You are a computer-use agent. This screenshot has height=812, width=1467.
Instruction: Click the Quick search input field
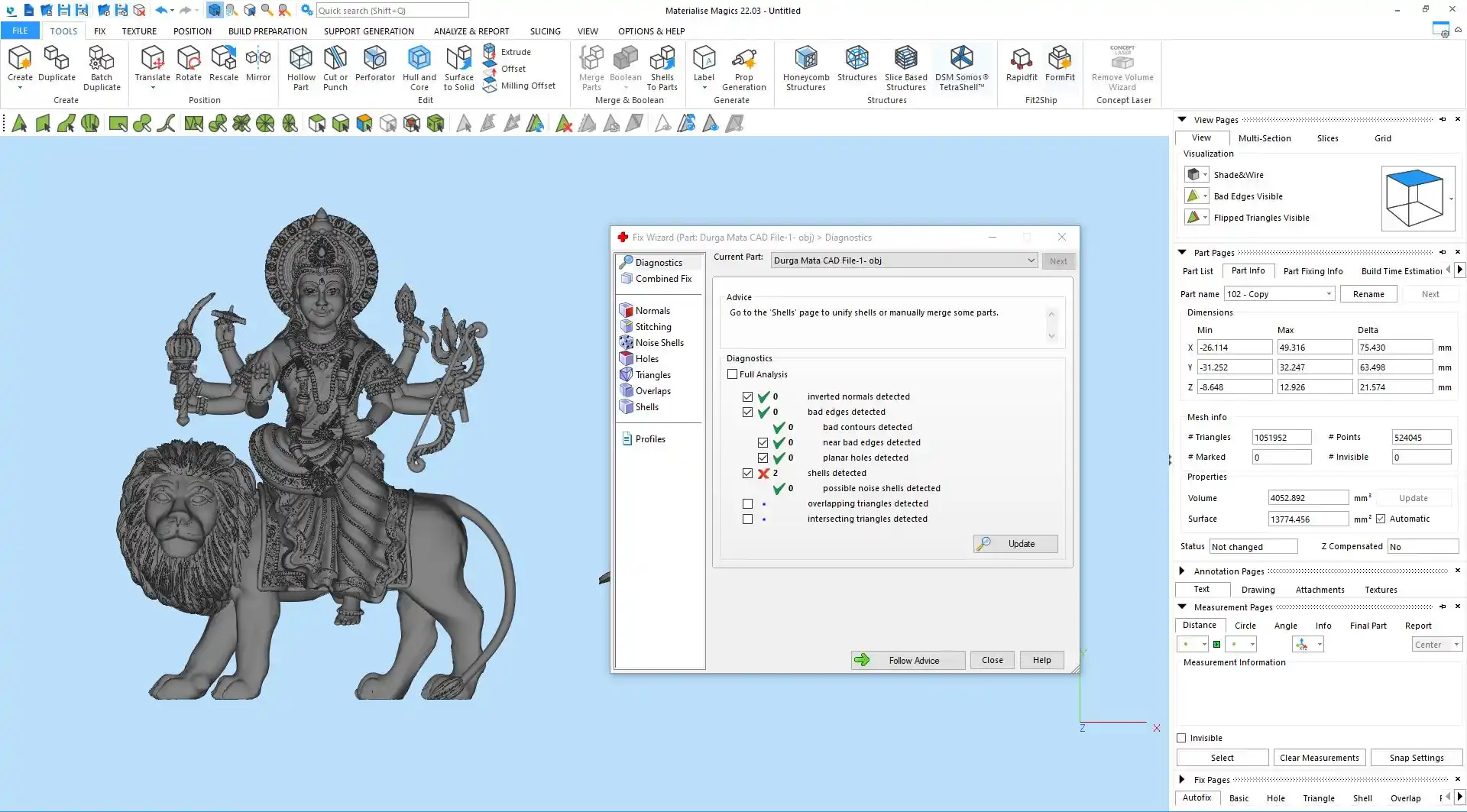391,11
